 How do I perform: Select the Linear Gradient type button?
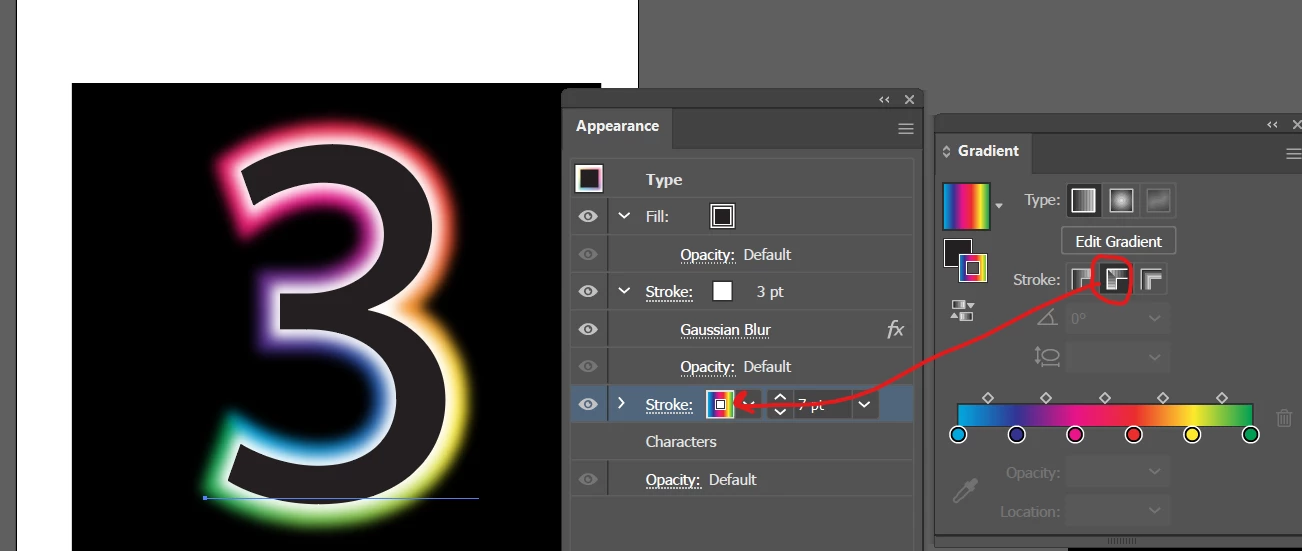click(x=1083, y=201)
